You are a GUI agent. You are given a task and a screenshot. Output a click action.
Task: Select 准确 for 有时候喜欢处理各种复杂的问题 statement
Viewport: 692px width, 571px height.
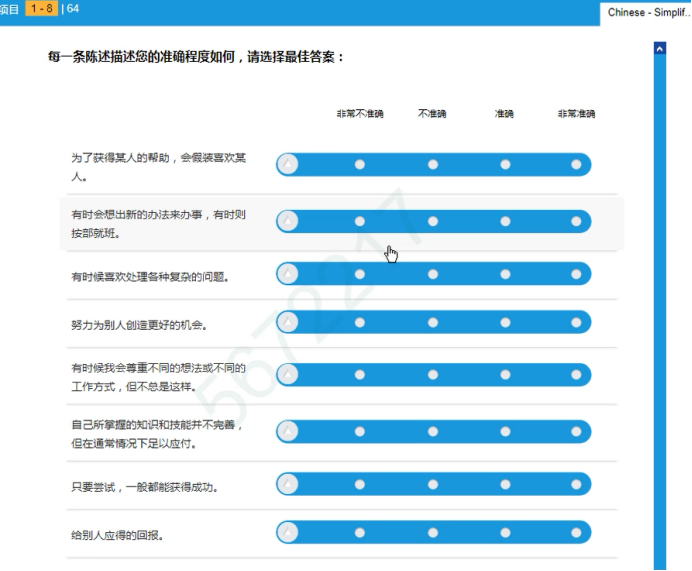(x=505, y=274)
